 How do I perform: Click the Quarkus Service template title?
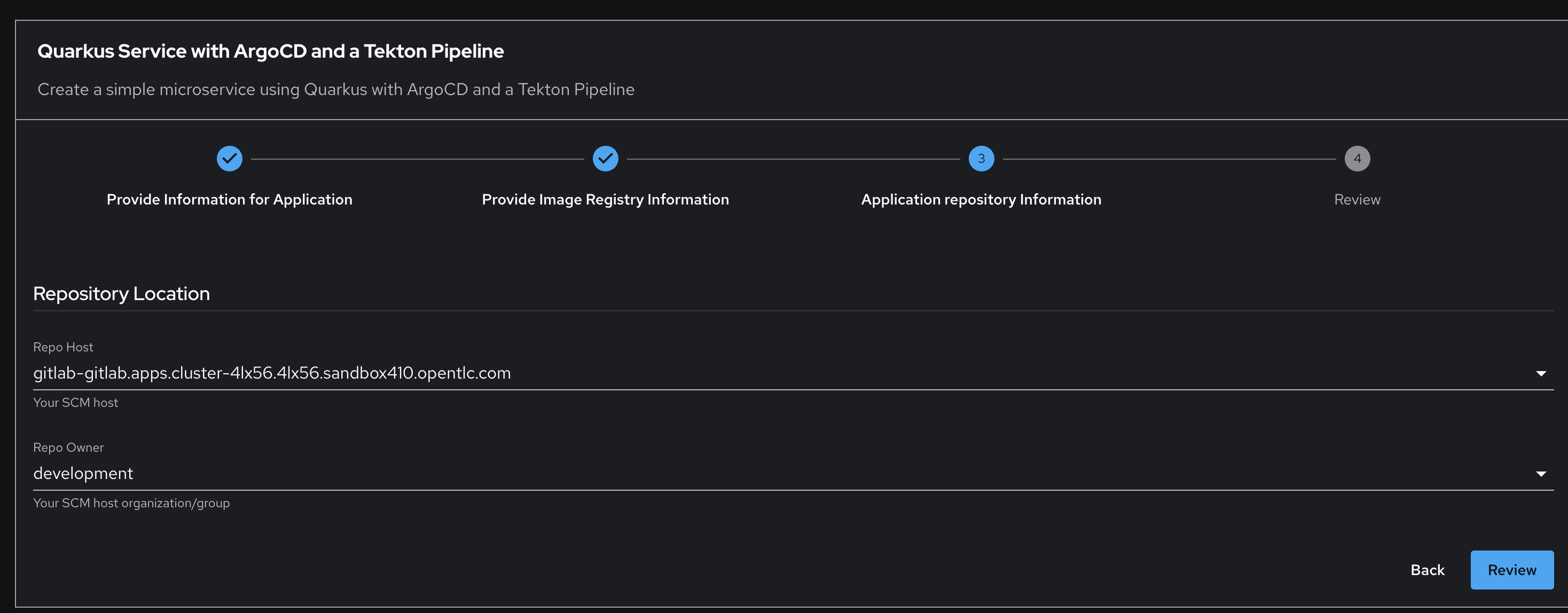tap(270, 51)
